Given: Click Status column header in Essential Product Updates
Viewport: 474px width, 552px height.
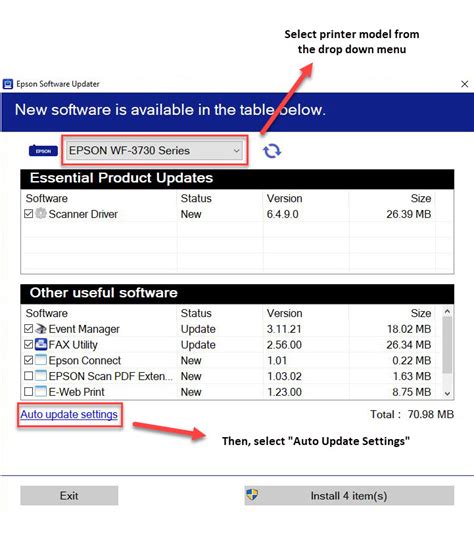Looking at the screenshot, I should (196, 199).
